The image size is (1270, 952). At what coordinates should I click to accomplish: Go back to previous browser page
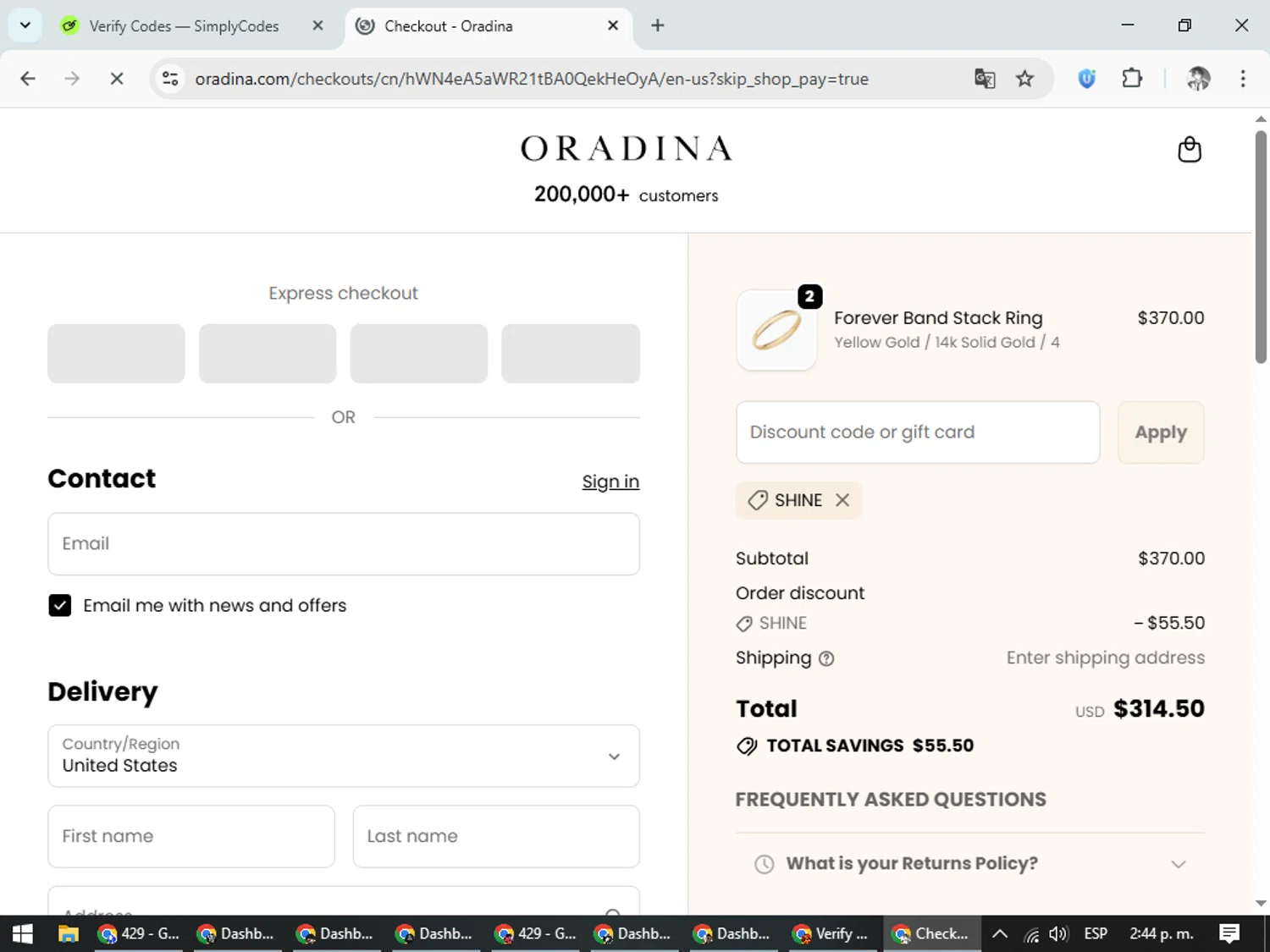[28, 79]
